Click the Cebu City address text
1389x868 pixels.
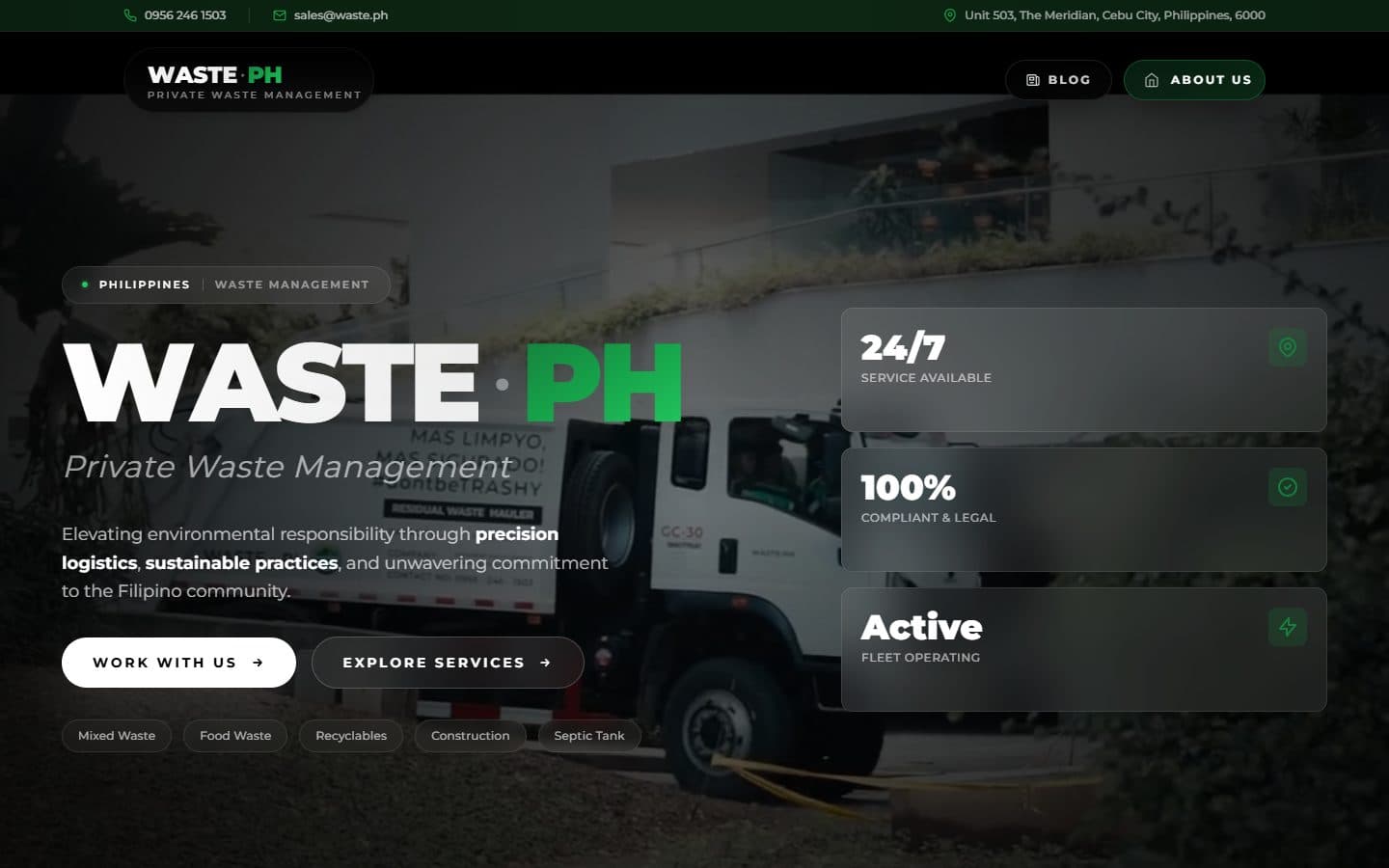click(1114, 15)
